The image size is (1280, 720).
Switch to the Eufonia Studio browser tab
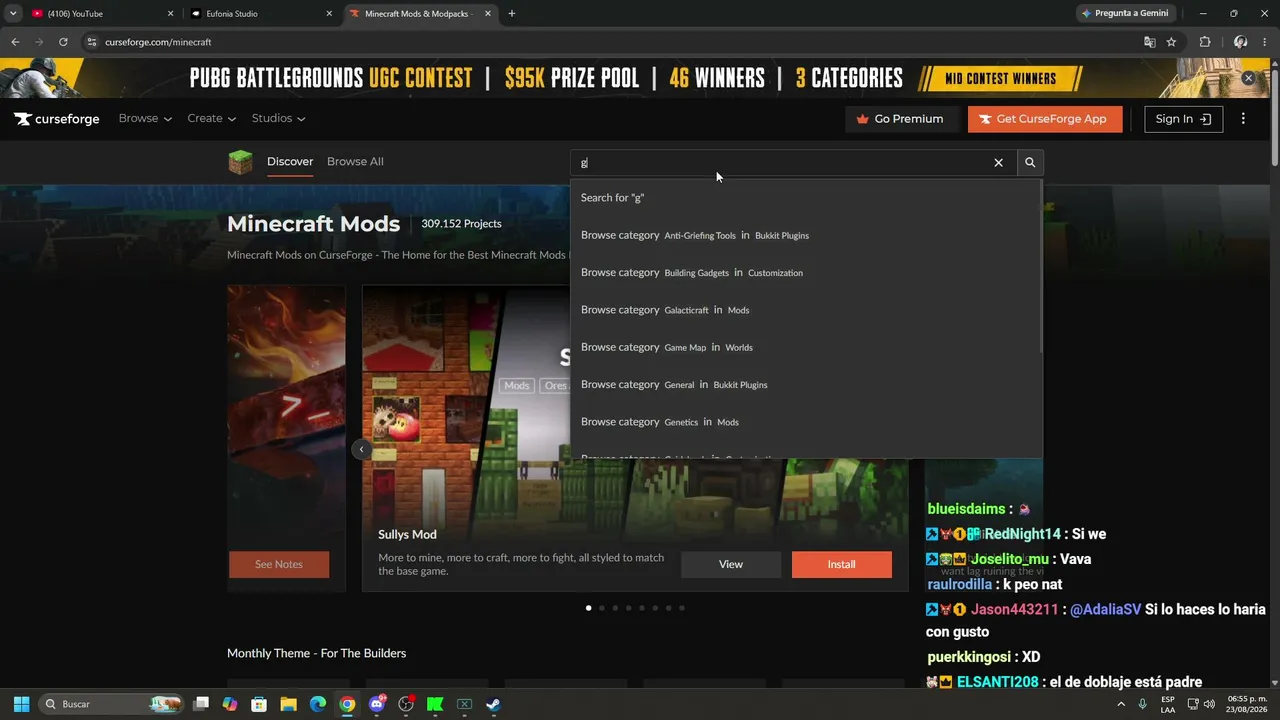[x=262, y=14]
